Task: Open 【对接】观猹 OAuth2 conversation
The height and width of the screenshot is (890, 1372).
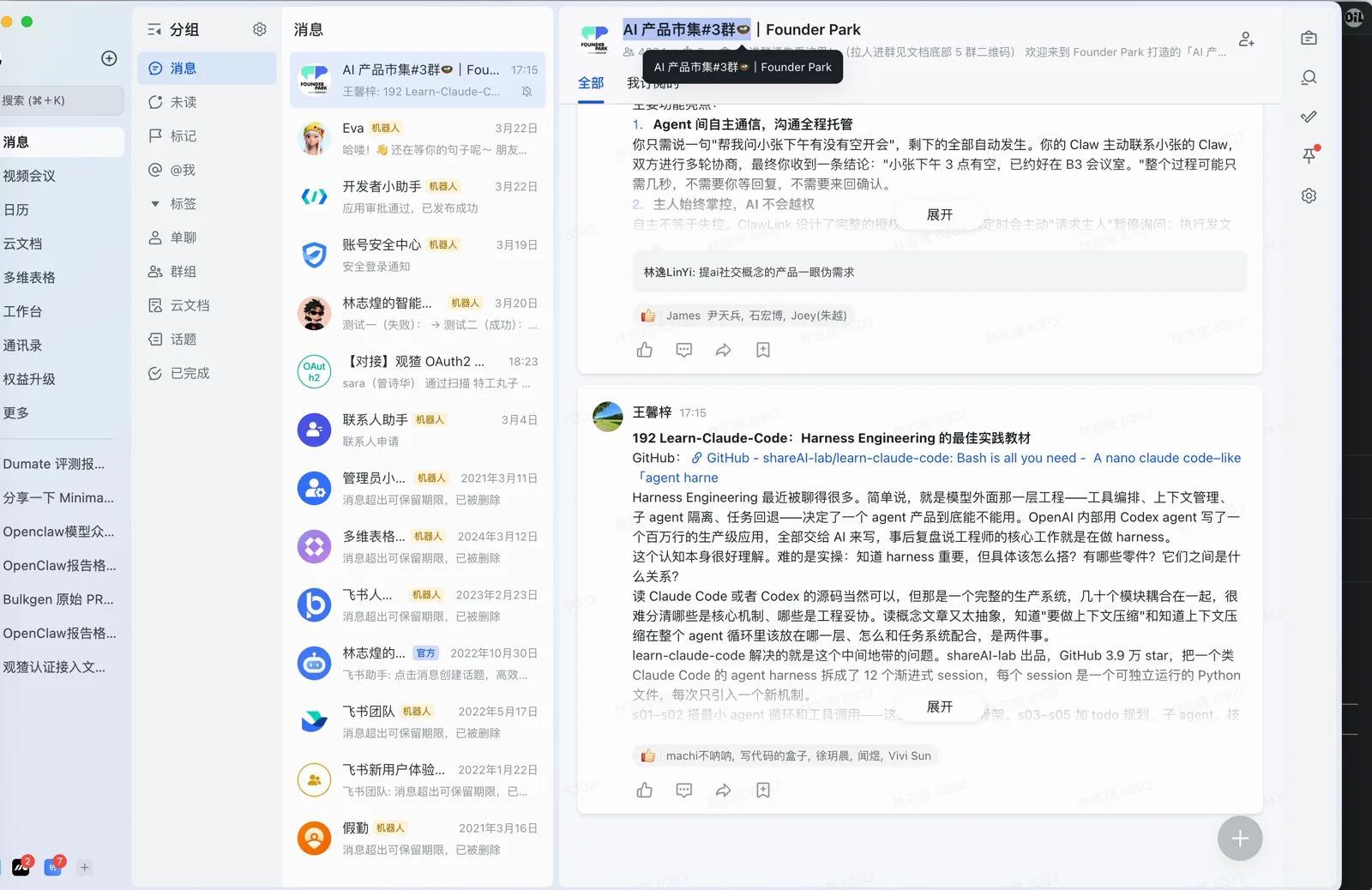Action: click(418, 371)
